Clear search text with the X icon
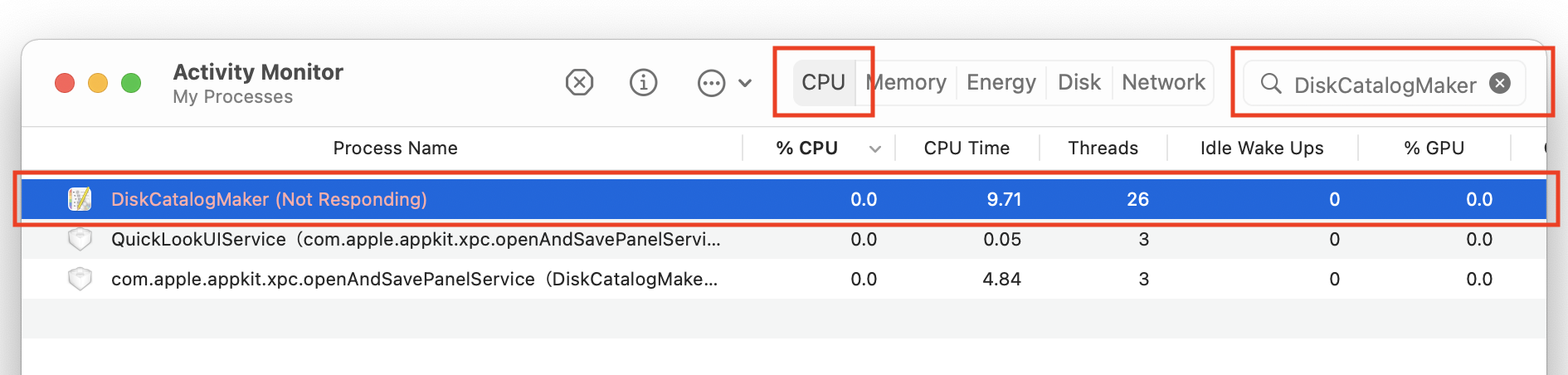The width and height of the screenshot is (1568, 375). coord(1500,83)
